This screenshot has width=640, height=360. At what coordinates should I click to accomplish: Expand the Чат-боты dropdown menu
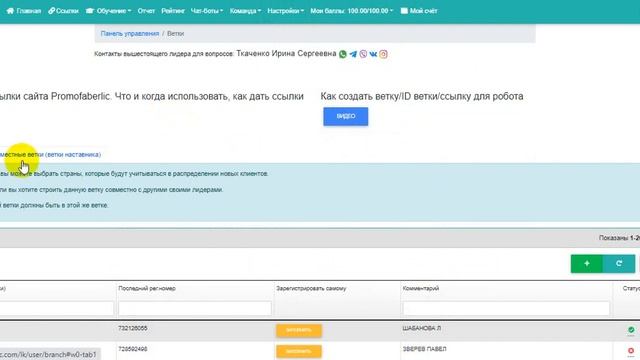pyautogui.click(x=207, y=11)
